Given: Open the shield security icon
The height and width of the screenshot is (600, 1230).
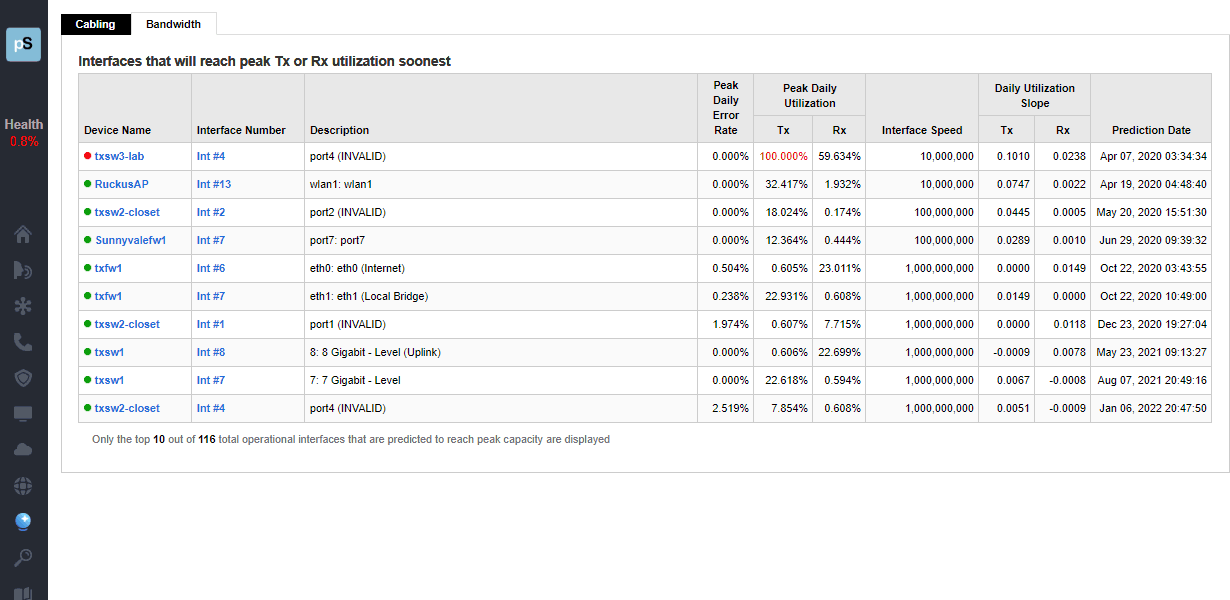Looking at the screenshot, I should (23, 378).
